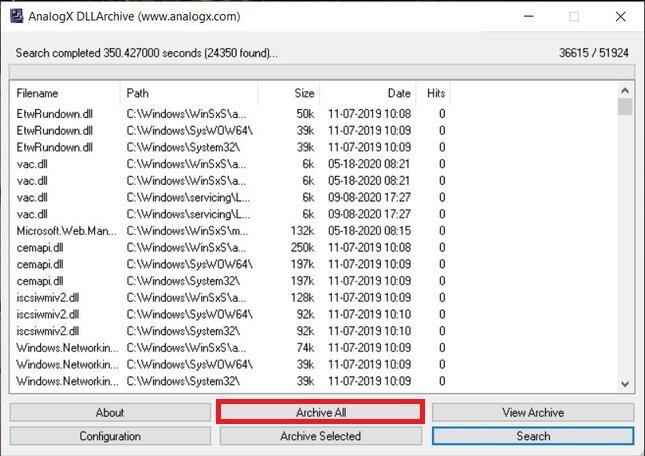Viewport: 645px width, 456px height.
Task: Sort list by Filename column header
Action: click(66, 93)
